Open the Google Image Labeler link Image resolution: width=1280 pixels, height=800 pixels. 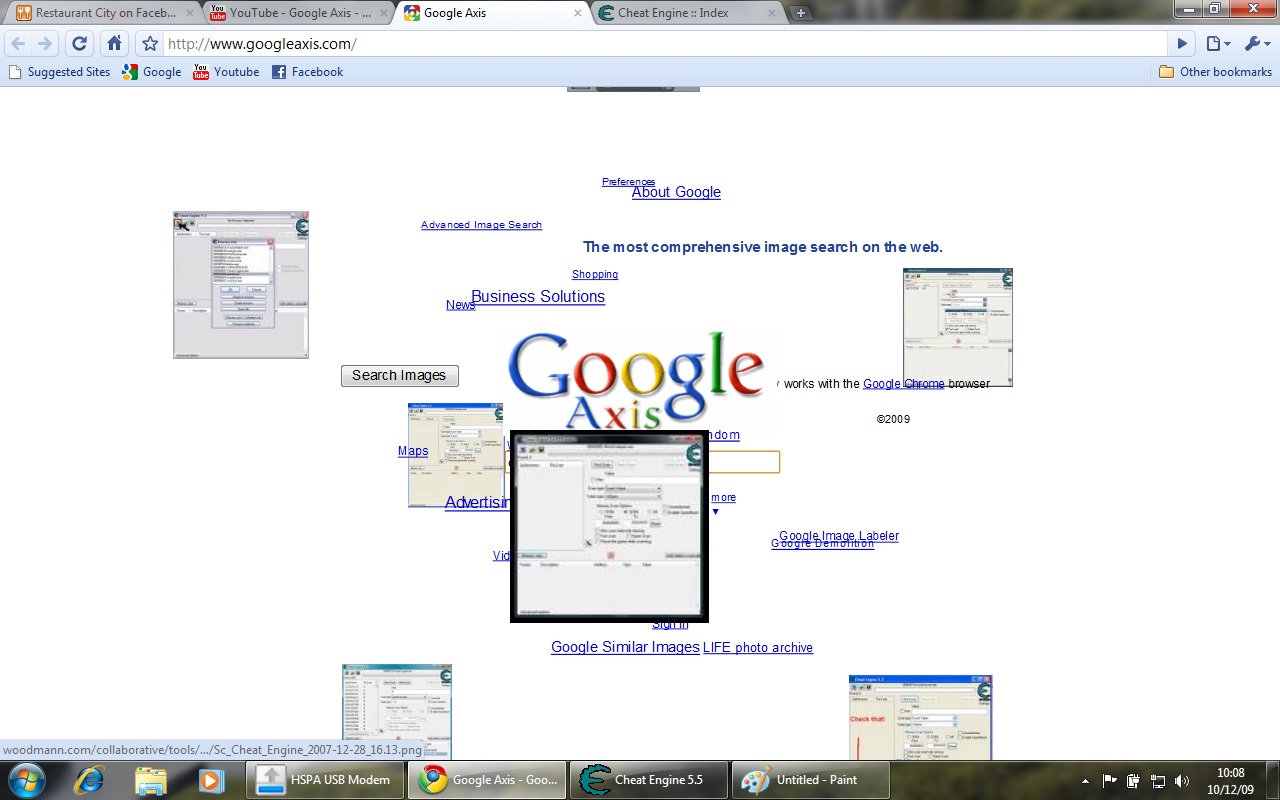click(x=839, y=536)
